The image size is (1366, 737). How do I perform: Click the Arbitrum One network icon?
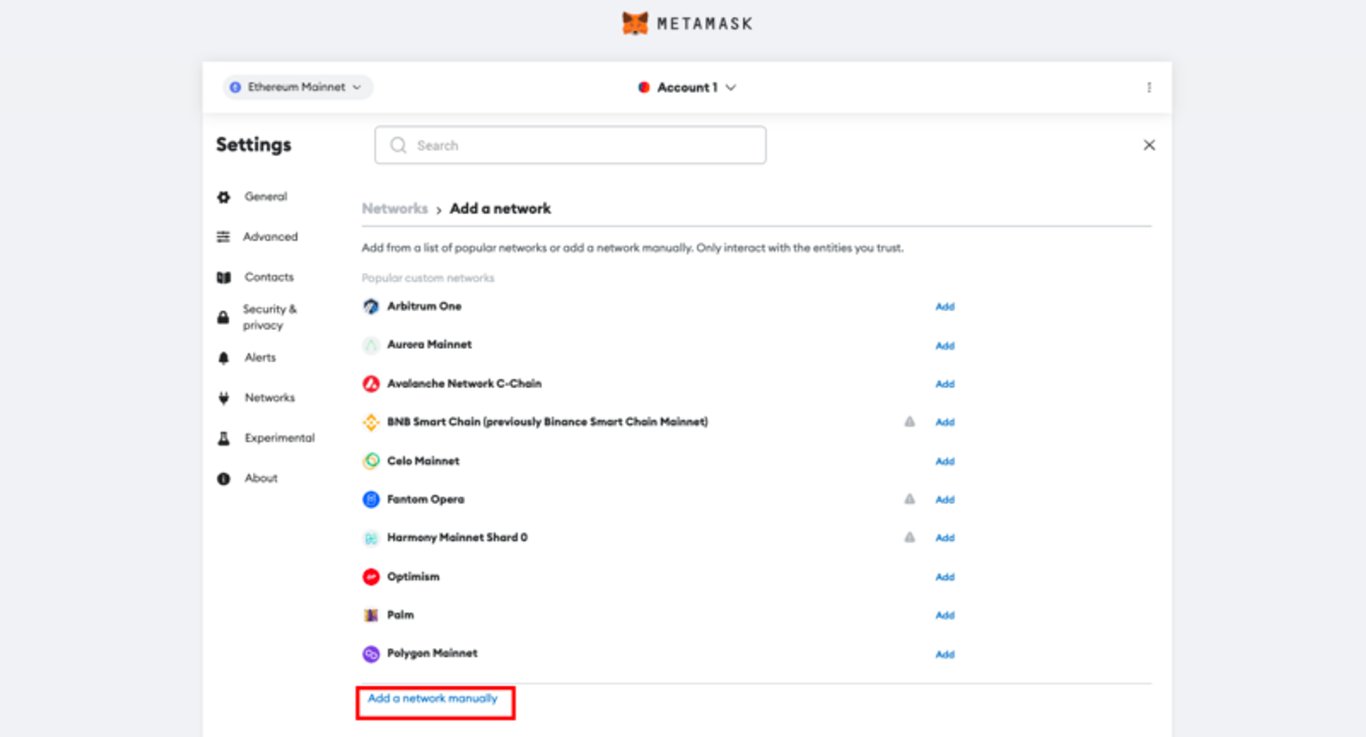point(371,307)
